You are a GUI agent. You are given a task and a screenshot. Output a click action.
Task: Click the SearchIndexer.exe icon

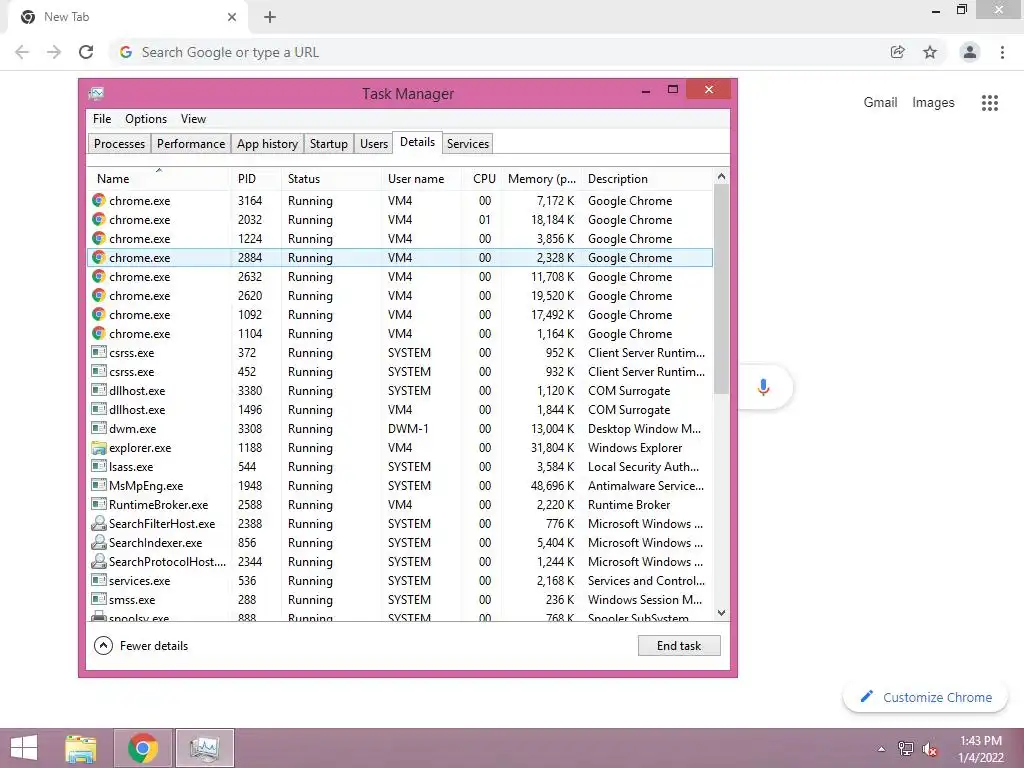(99, 543)
